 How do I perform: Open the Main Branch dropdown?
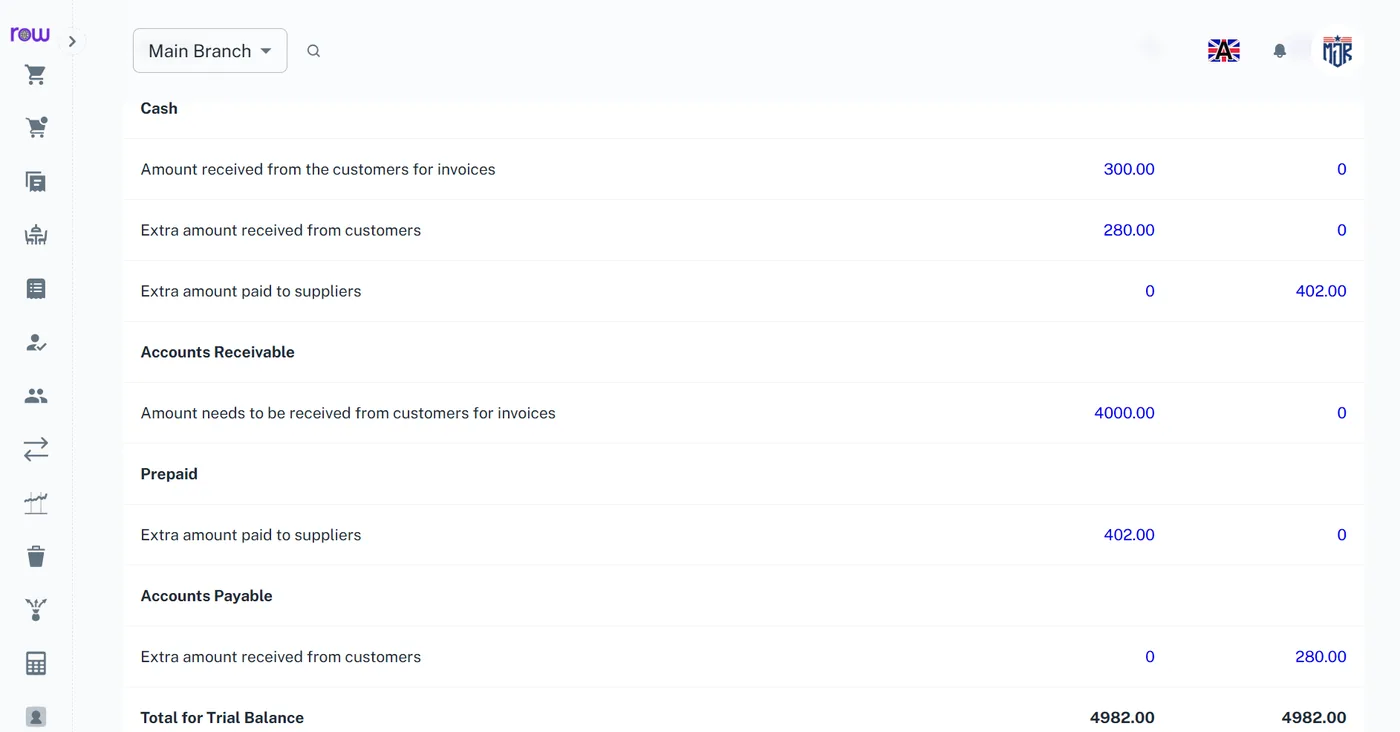coord(210,51)
